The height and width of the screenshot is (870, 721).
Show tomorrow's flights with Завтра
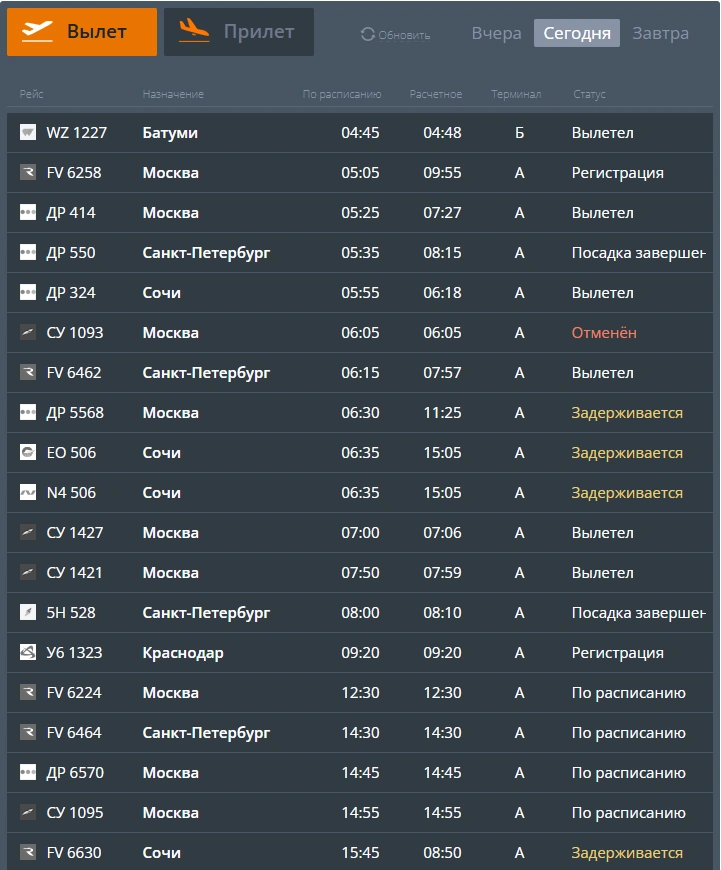661,33
